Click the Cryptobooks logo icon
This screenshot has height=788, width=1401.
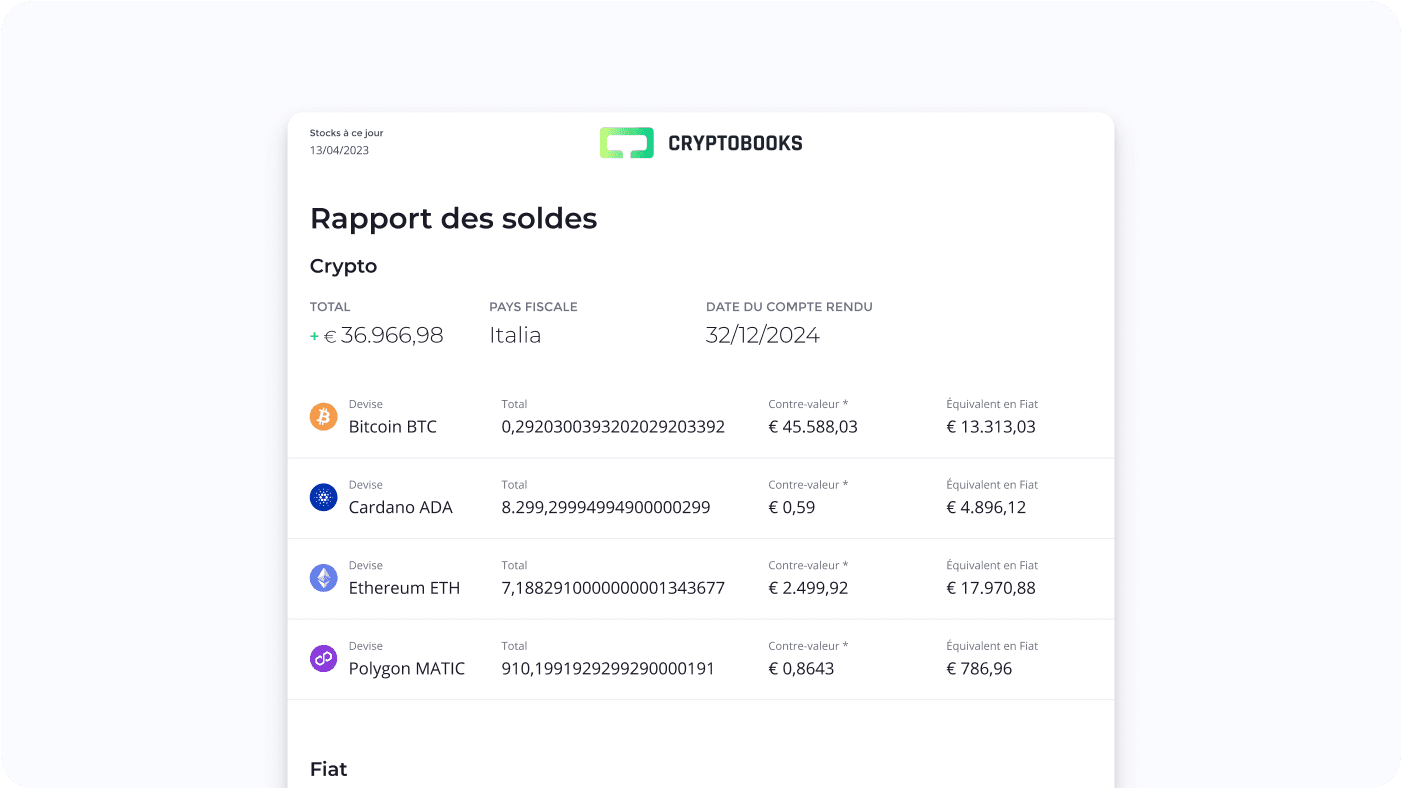click(626, 143)
